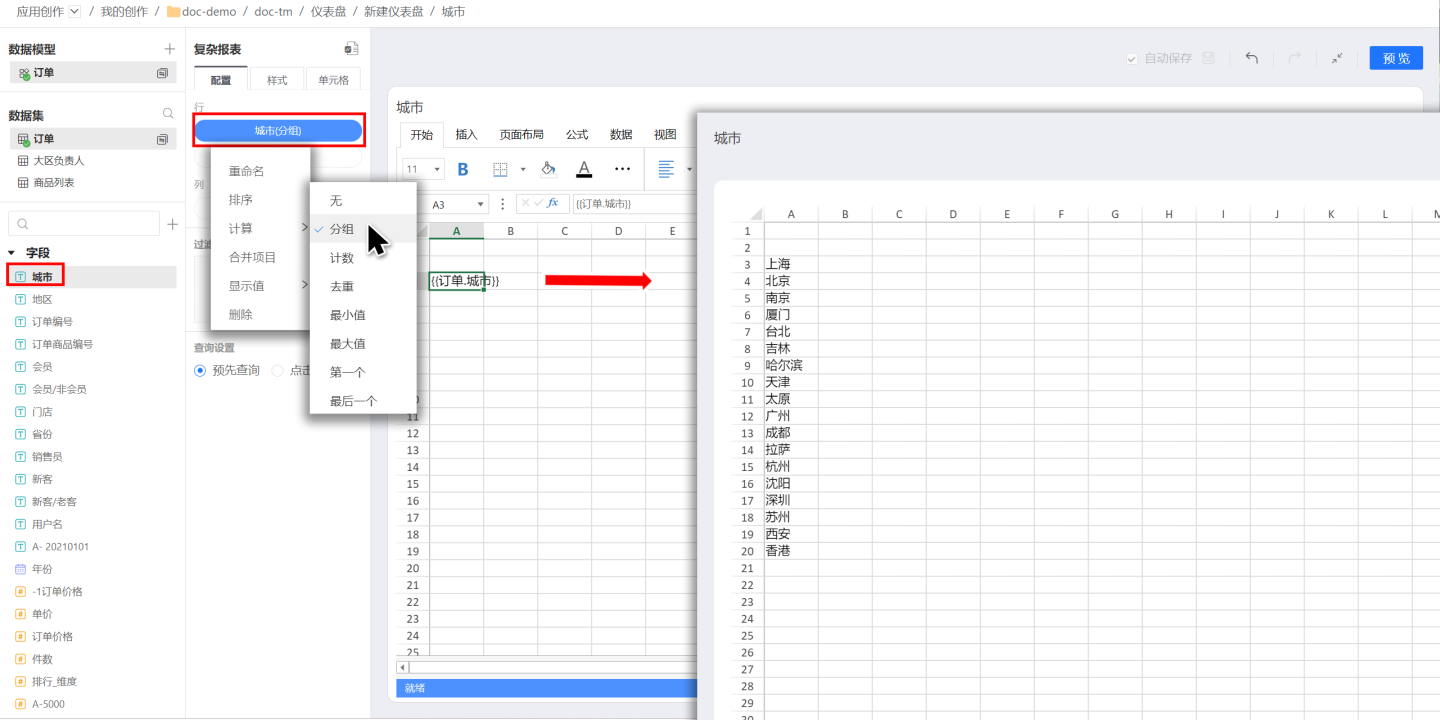
Task: Select the 订单编号 field in list
Action: (x=52, y=322)
